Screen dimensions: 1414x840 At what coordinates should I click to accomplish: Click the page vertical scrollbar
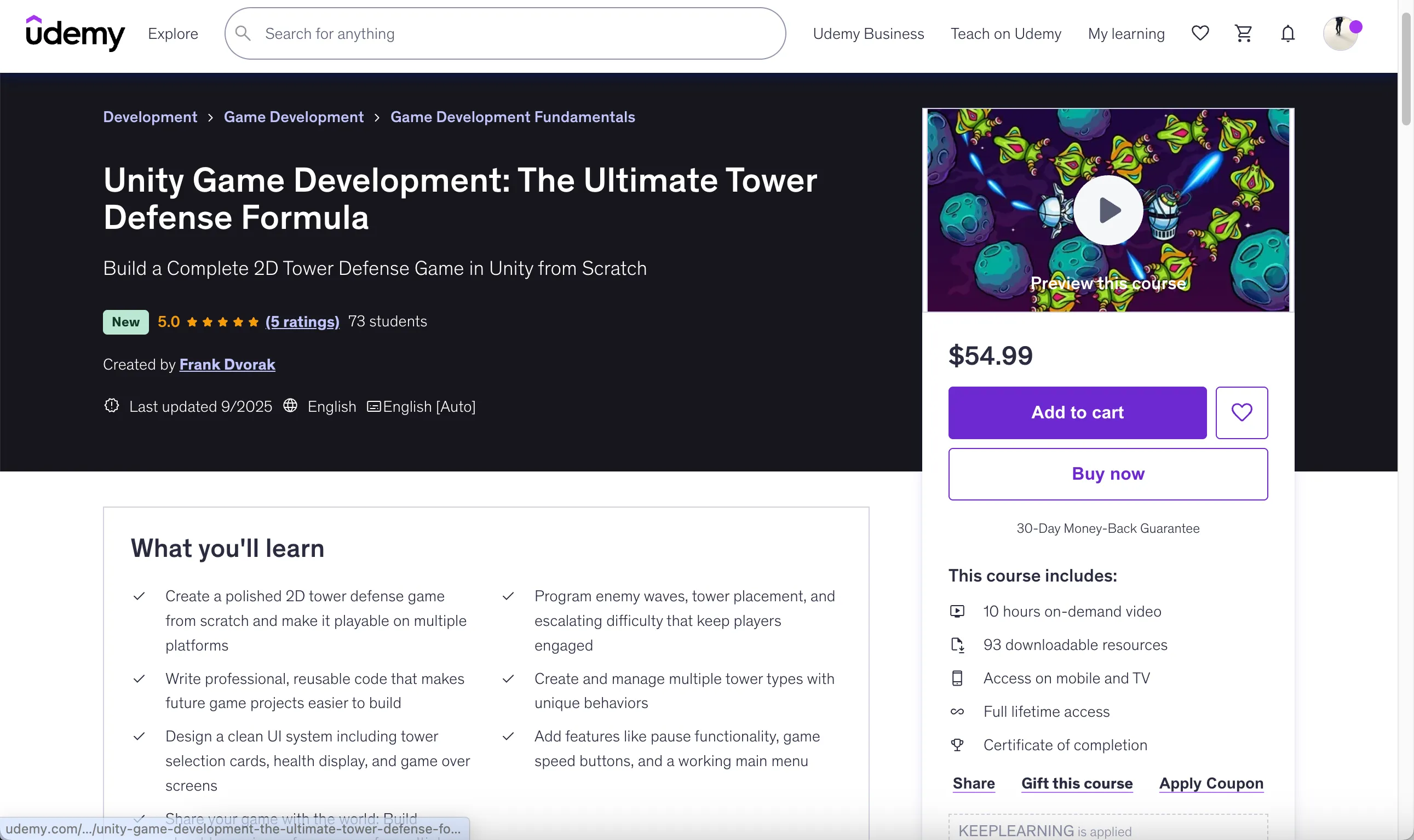(1405, 68)
